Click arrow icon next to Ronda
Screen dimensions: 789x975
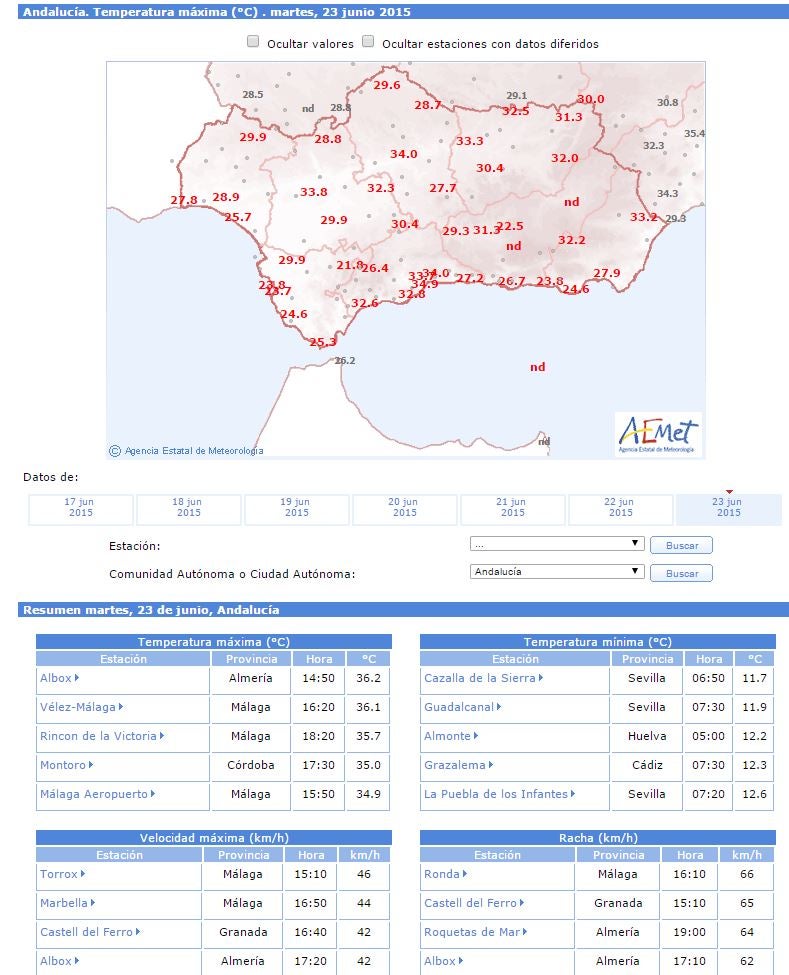click(466, 874)
